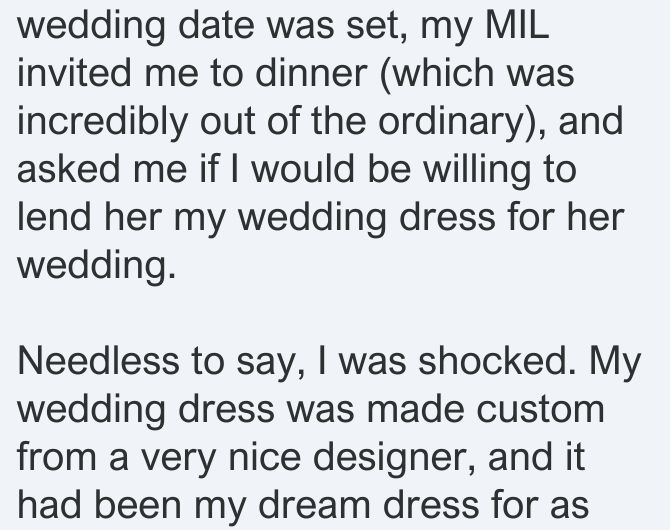Viewport: 670px width, 530px height.
Task: Click the text "asked me if I would"
Action: [186, 169]
